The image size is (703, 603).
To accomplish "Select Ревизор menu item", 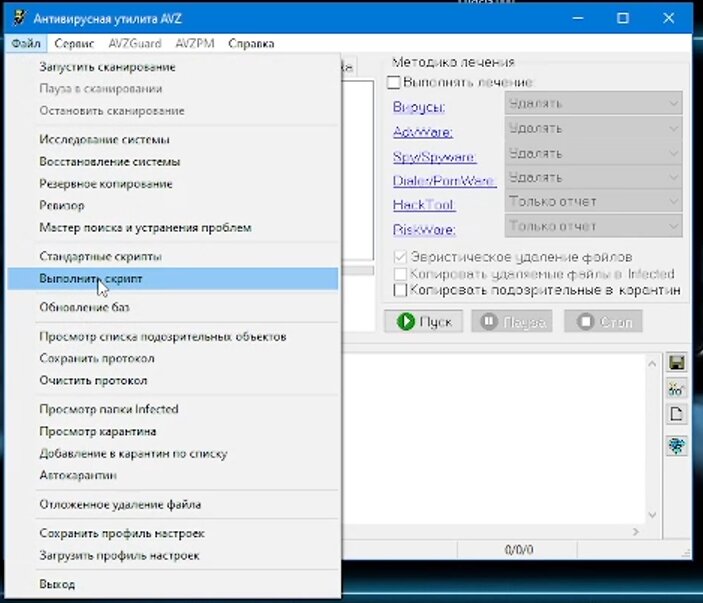I will pos(173,206).
